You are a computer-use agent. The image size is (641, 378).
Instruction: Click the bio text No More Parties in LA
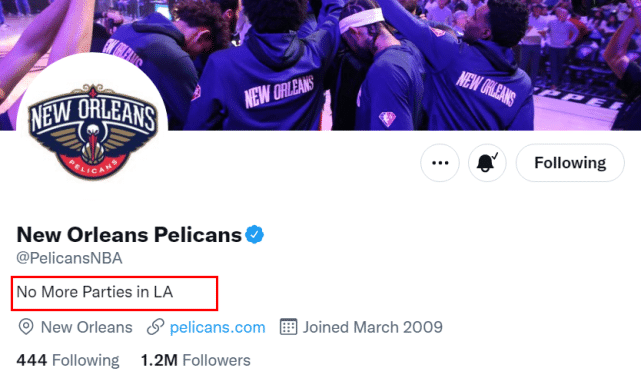(x=95, y=292)
